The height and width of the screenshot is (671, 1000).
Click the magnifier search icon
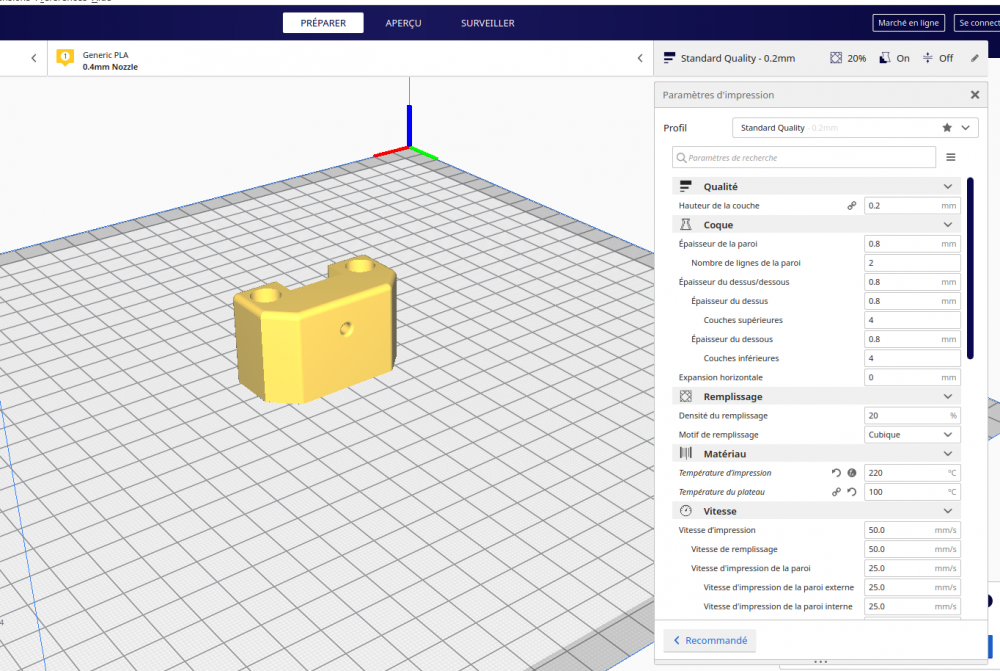point(681,158)
